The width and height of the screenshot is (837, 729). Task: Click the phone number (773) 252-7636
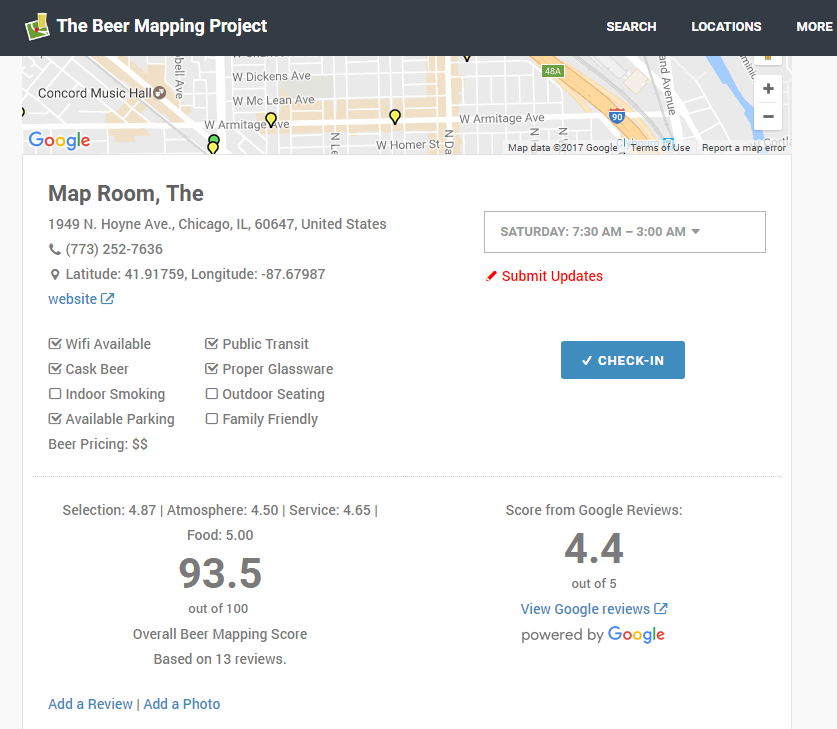click(x=114, y=249)
